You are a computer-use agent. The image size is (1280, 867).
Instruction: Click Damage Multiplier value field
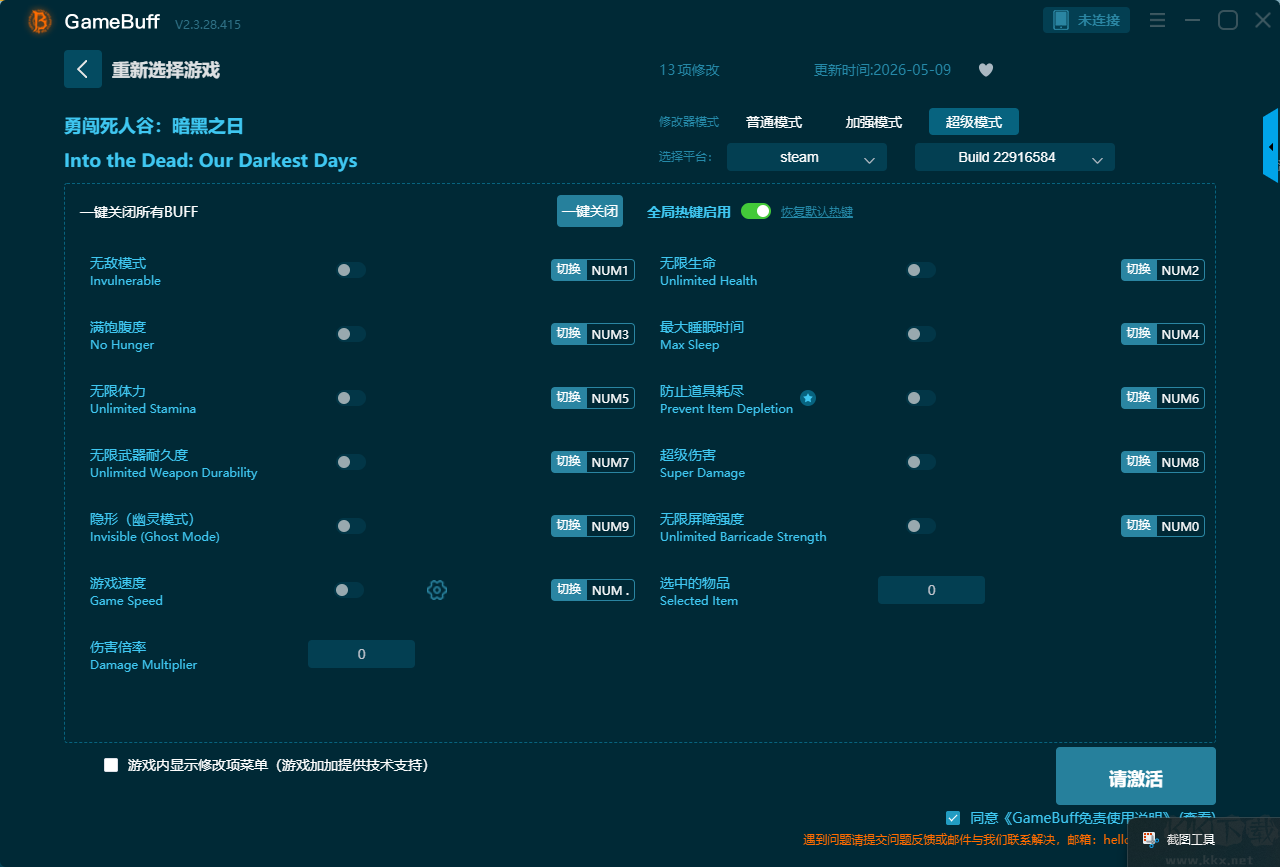361,654
